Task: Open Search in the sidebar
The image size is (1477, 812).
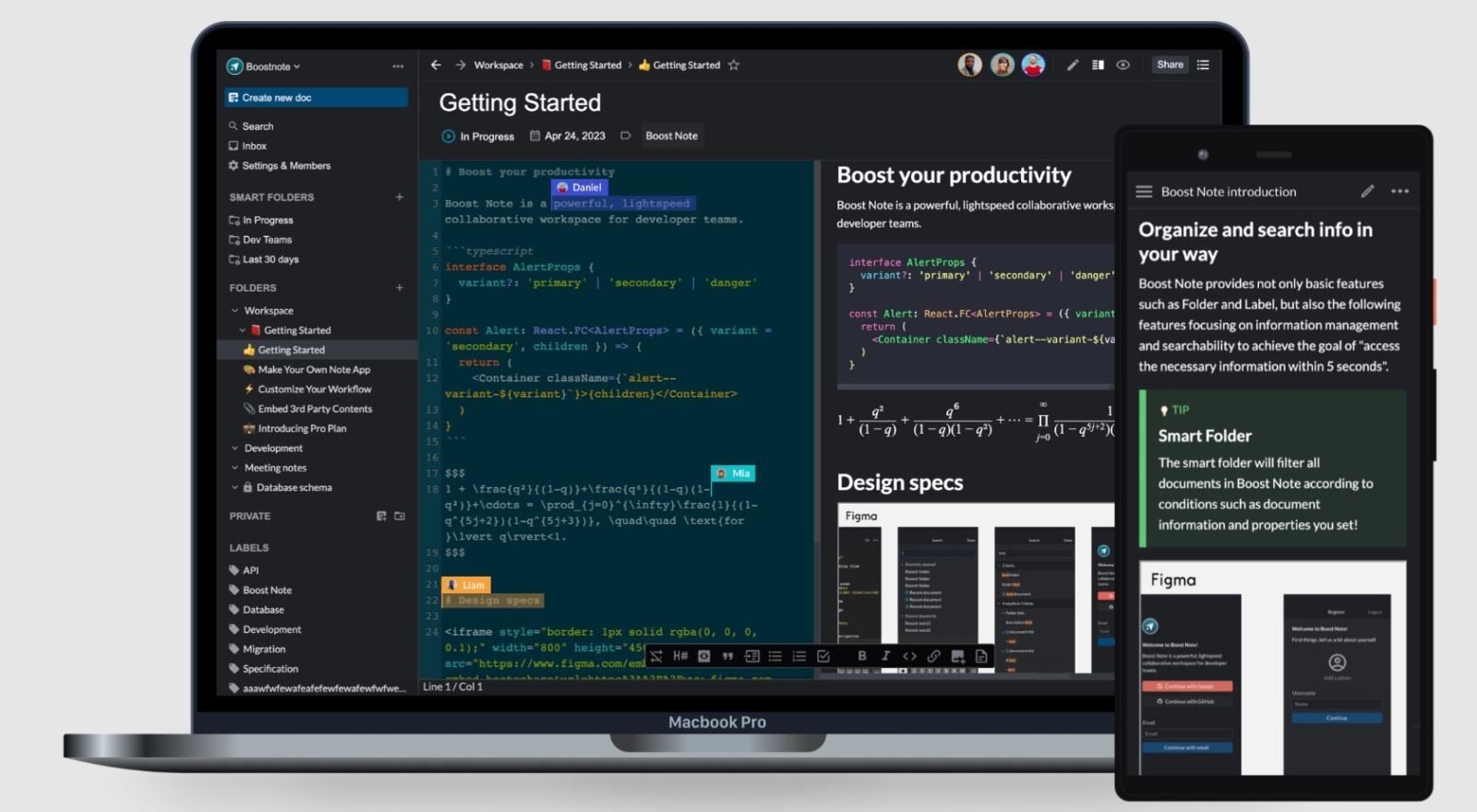Action: coord(250,126)
